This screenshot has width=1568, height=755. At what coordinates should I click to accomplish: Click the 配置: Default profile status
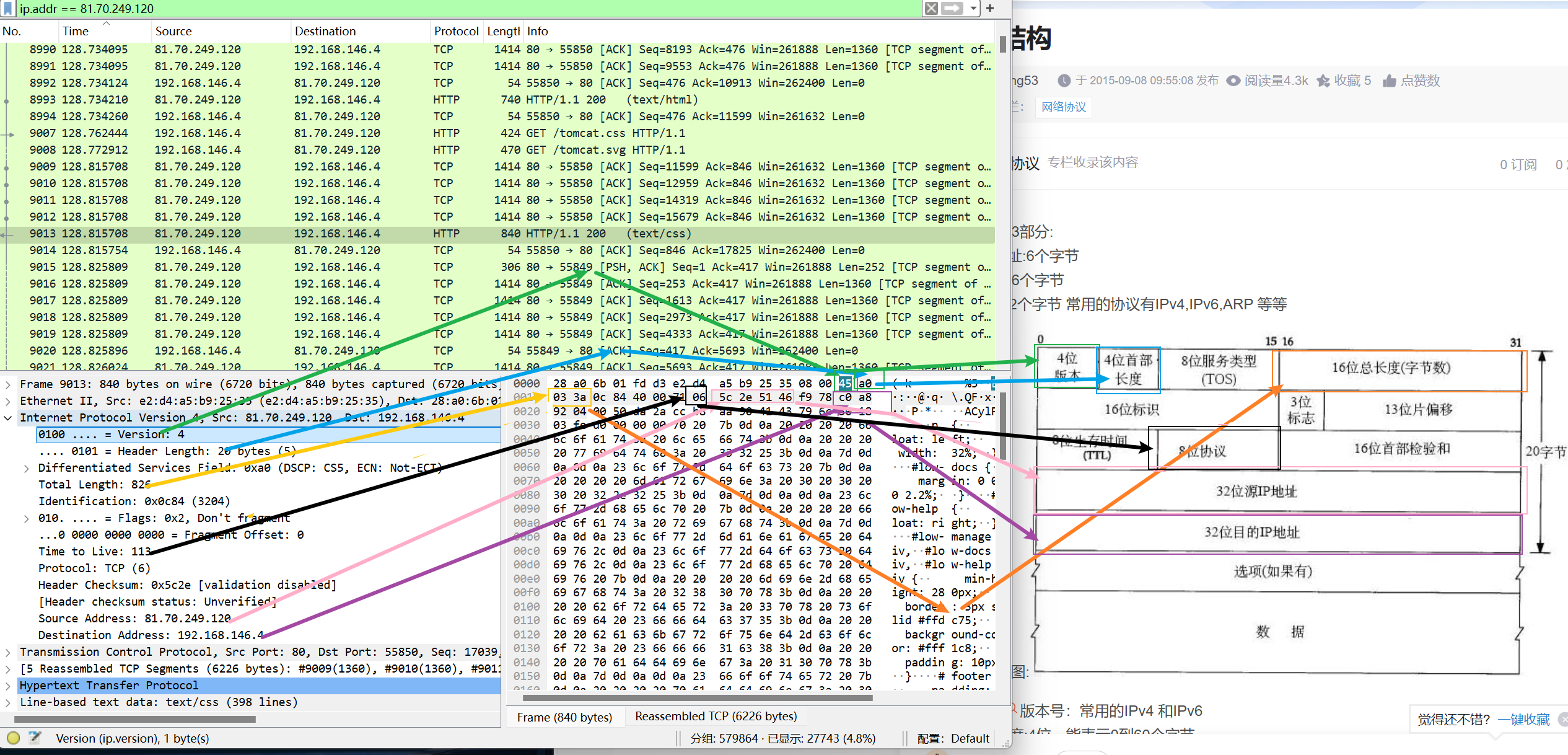[953, 738]
